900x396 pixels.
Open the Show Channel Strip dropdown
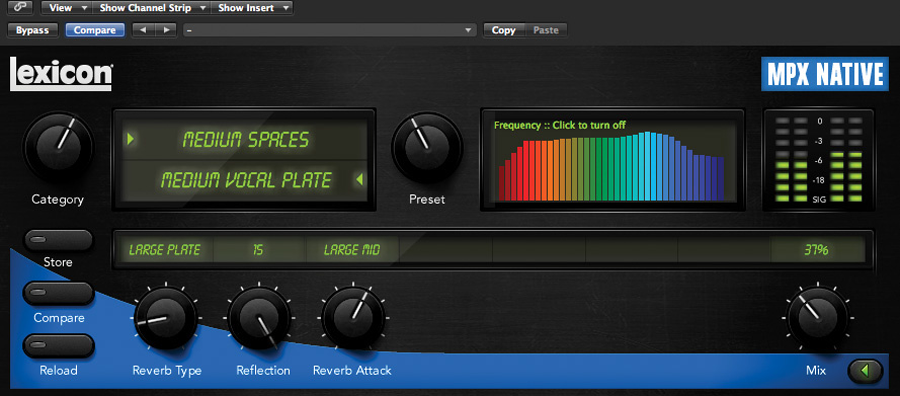point(152,8)
